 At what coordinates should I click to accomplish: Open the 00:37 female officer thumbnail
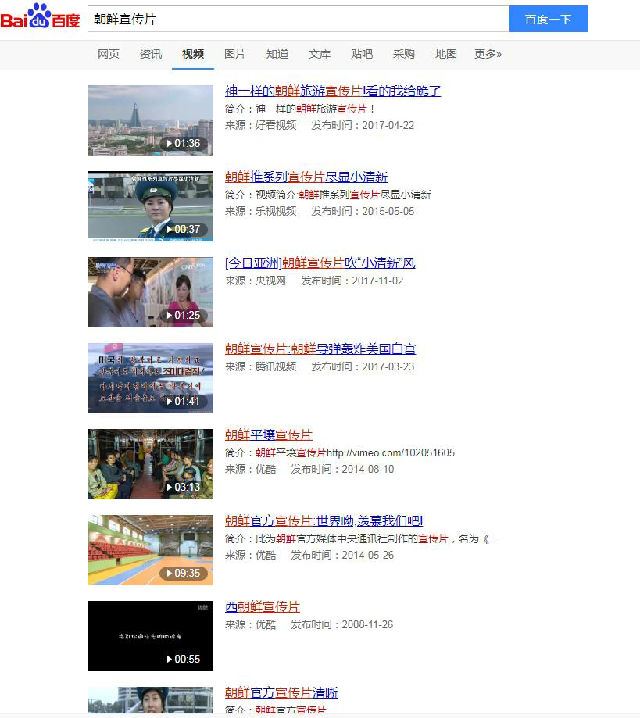150,206
